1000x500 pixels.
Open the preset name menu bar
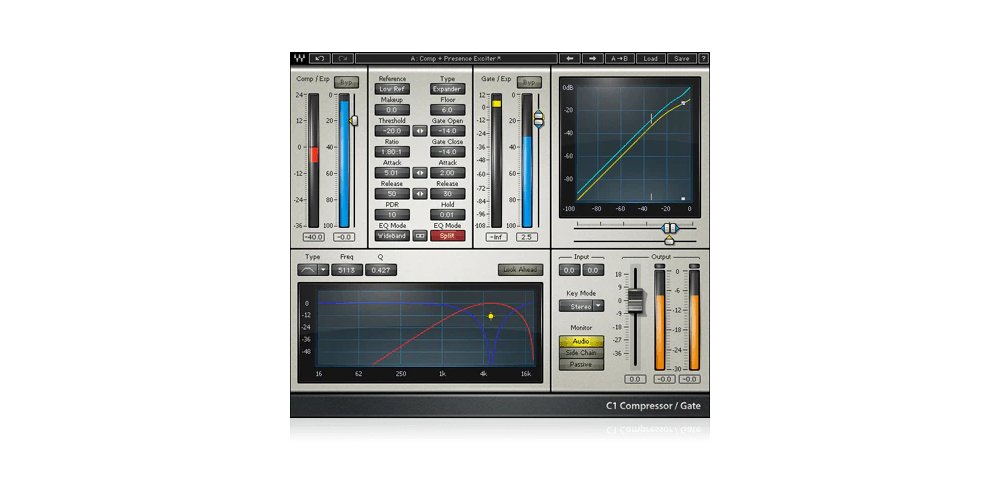[x=456, y=59]
